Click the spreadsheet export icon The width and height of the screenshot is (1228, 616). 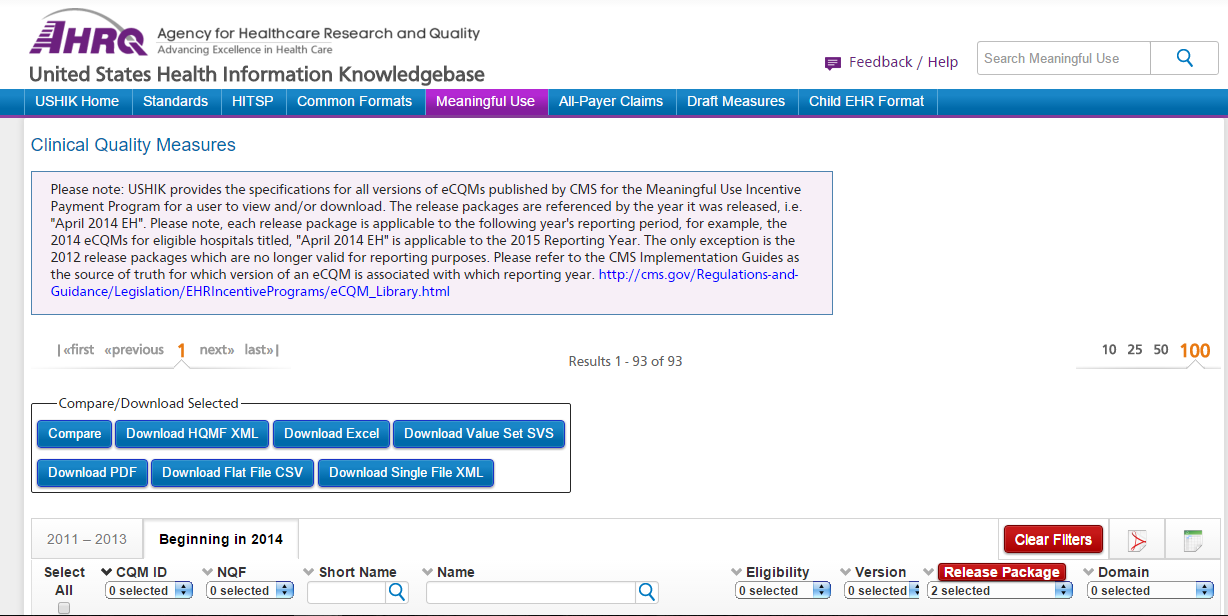[x=1193, y=540]
